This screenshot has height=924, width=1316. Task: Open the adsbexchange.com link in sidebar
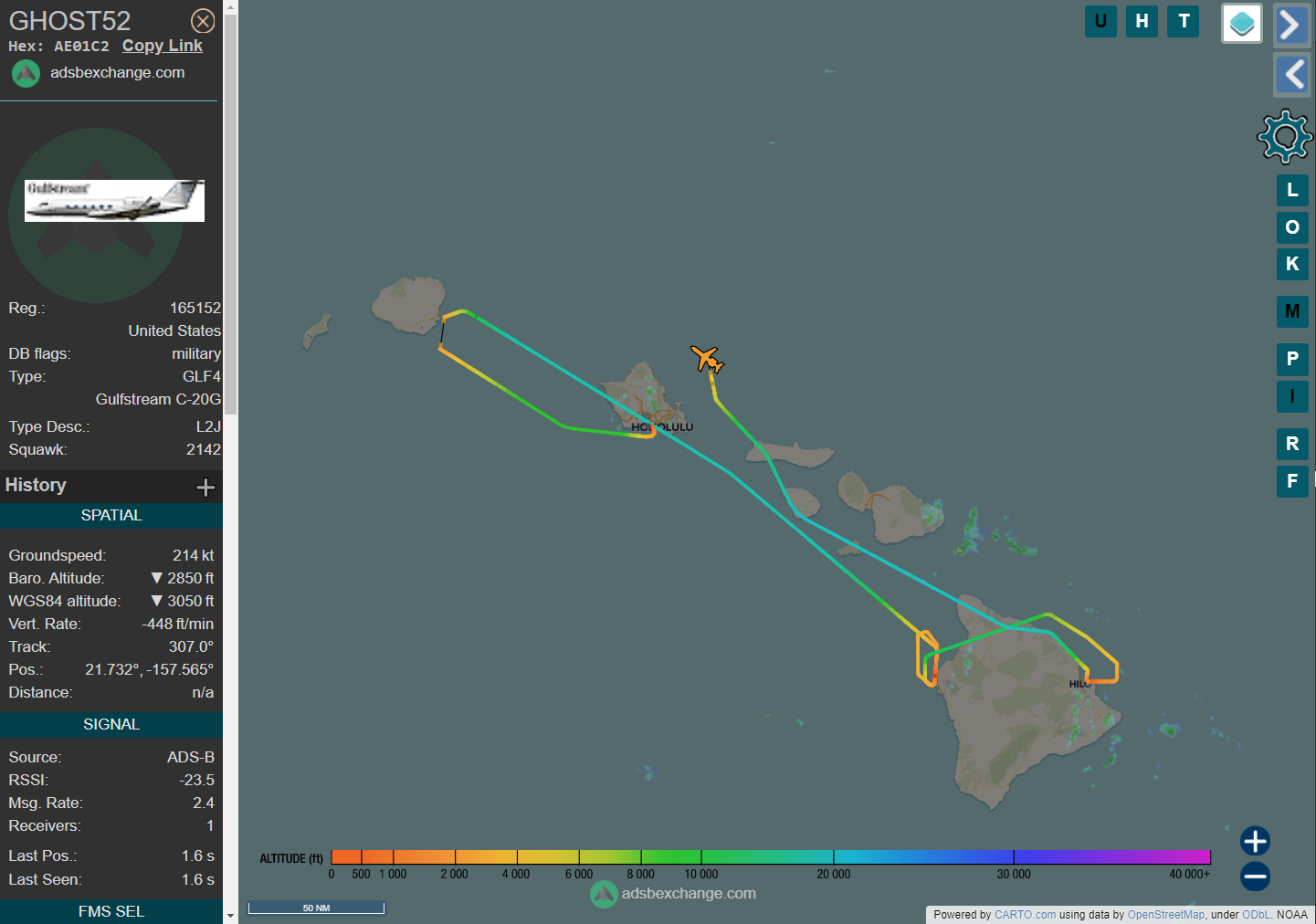pyautogui.click(x=117, y=72)
